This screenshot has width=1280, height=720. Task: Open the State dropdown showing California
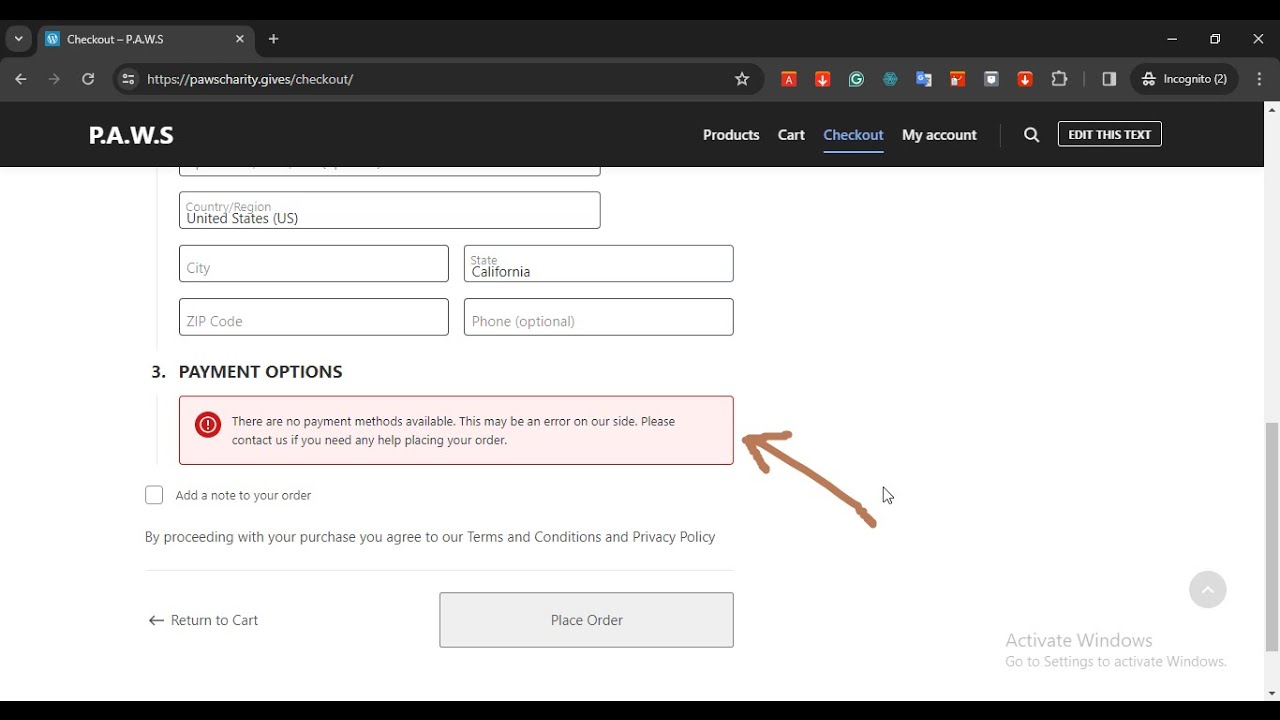599,264
